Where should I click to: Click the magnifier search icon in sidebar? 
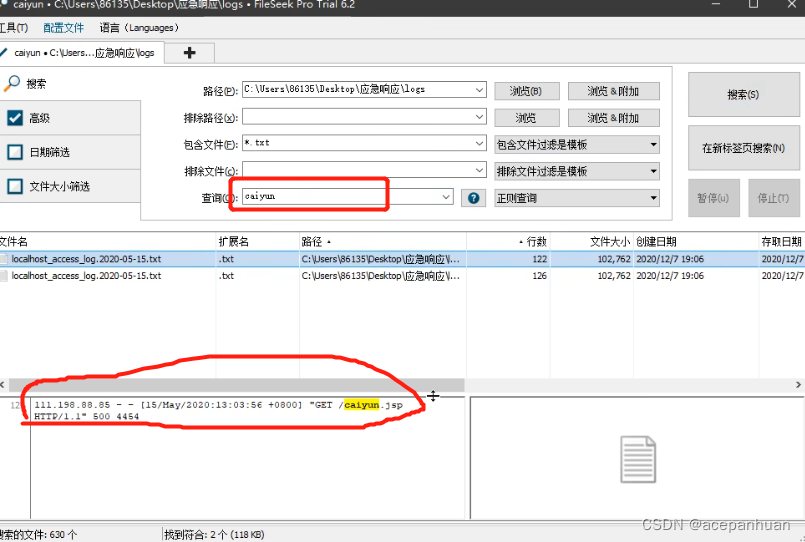coord(11,83)
